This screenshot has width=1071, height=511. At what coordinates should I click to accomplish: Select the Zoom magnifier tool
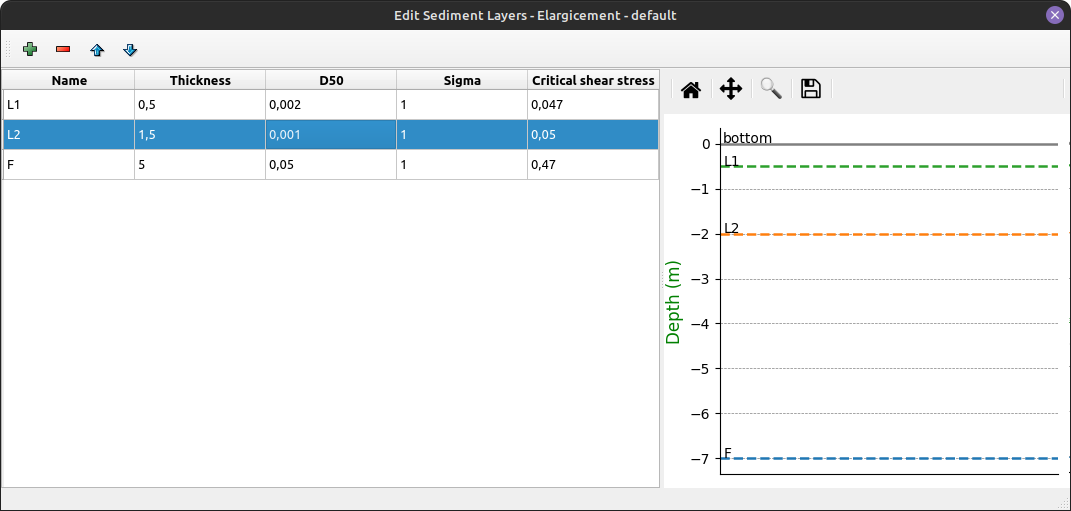[771, 89]
